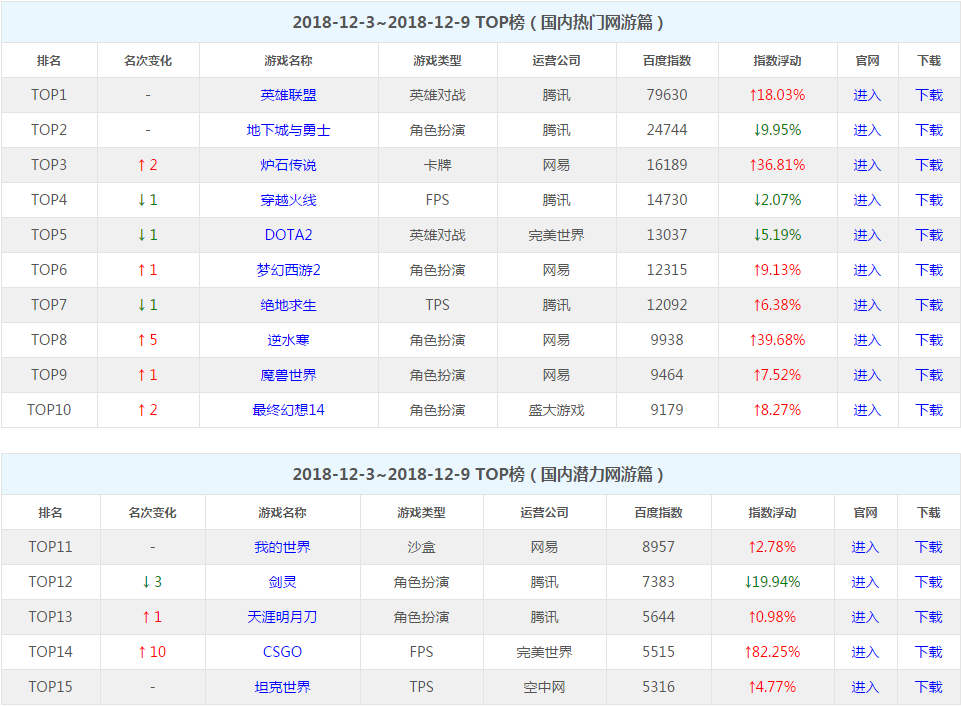Click the index change ↑36.81%
Screen dimensions: 961x706
[x=777, y=165]
